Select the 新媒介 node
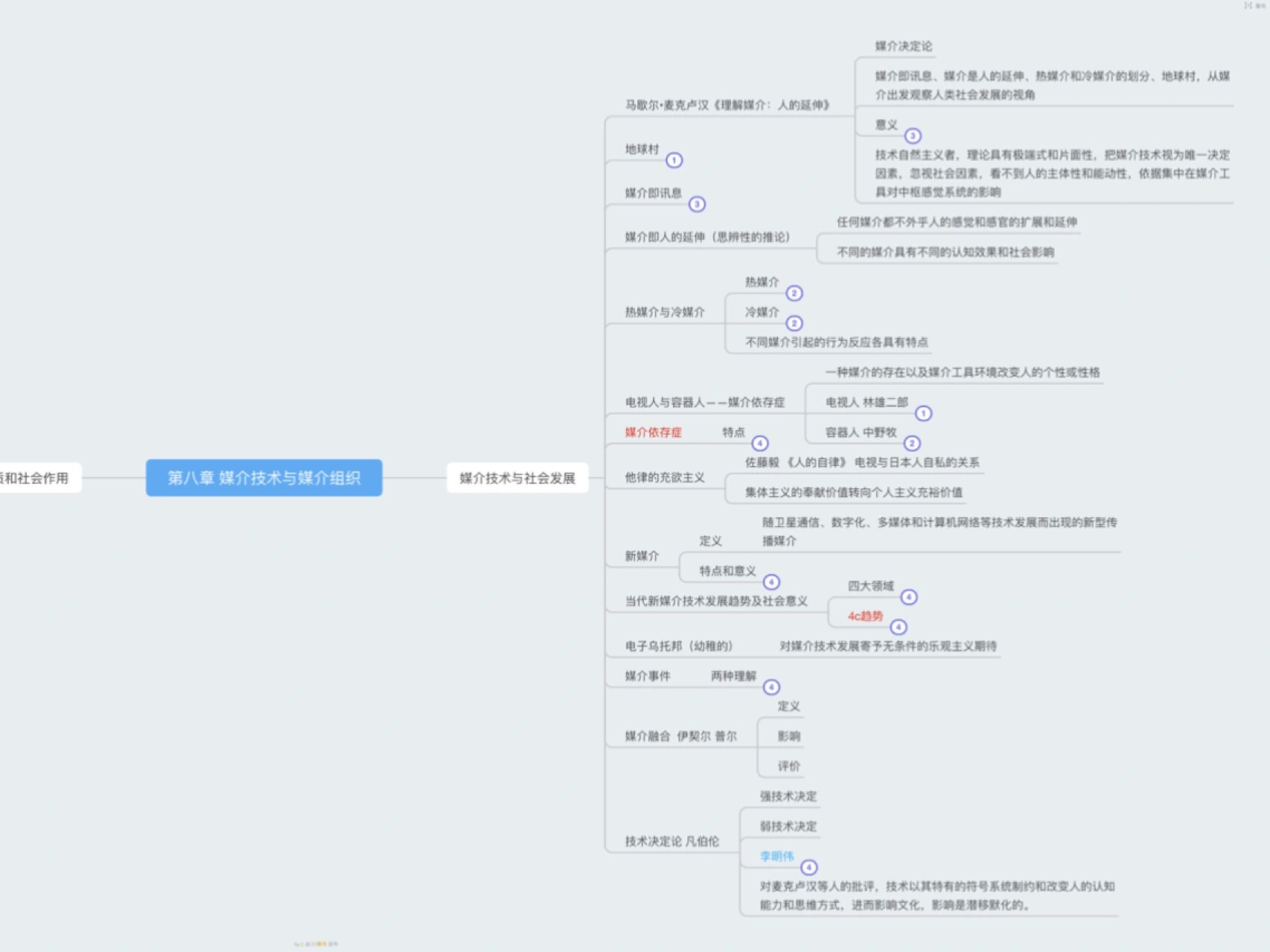The height and width of the screenshot is (952, 1270). 642,556
